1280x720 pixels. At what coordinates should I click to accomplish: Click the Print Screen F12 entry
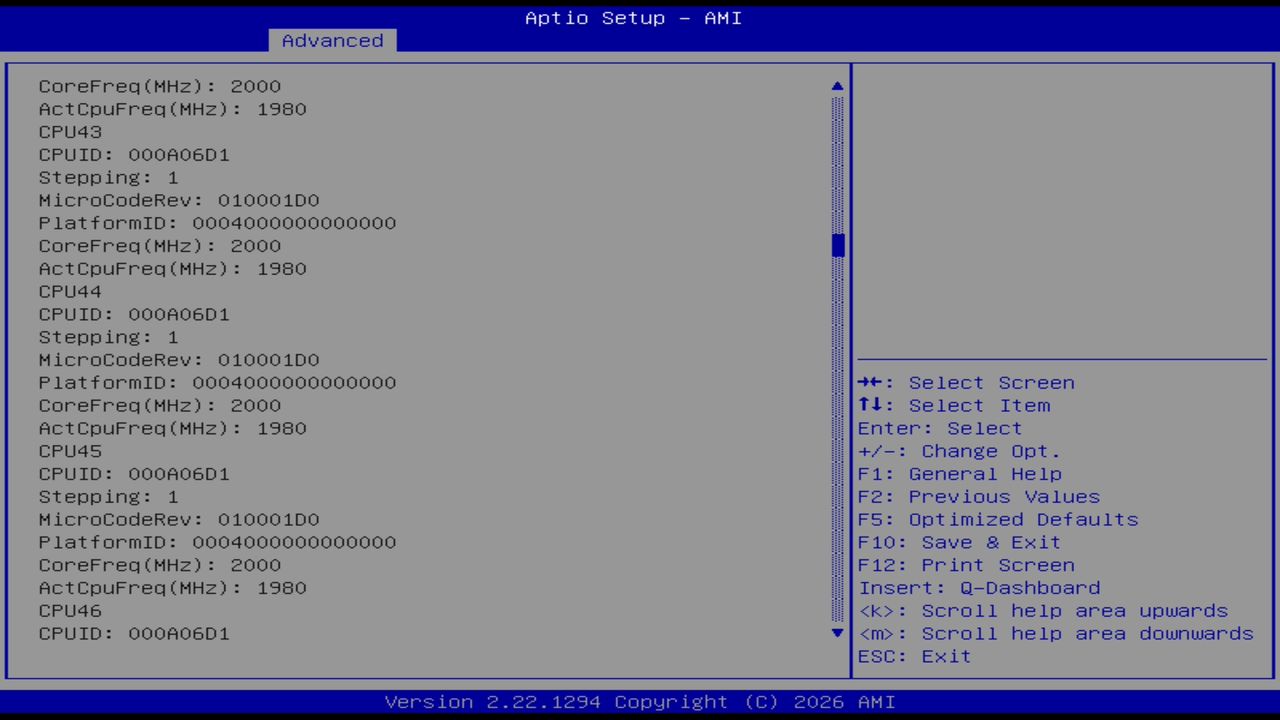pos(966,564)
